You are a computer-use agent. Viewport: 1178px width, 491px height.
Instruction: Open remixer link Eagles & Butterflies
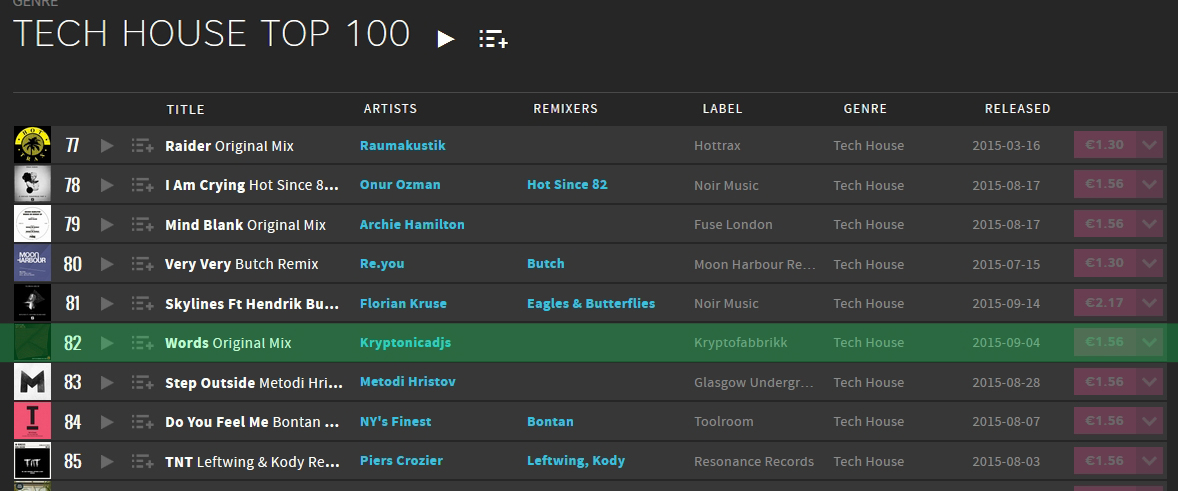click(590, 304)
